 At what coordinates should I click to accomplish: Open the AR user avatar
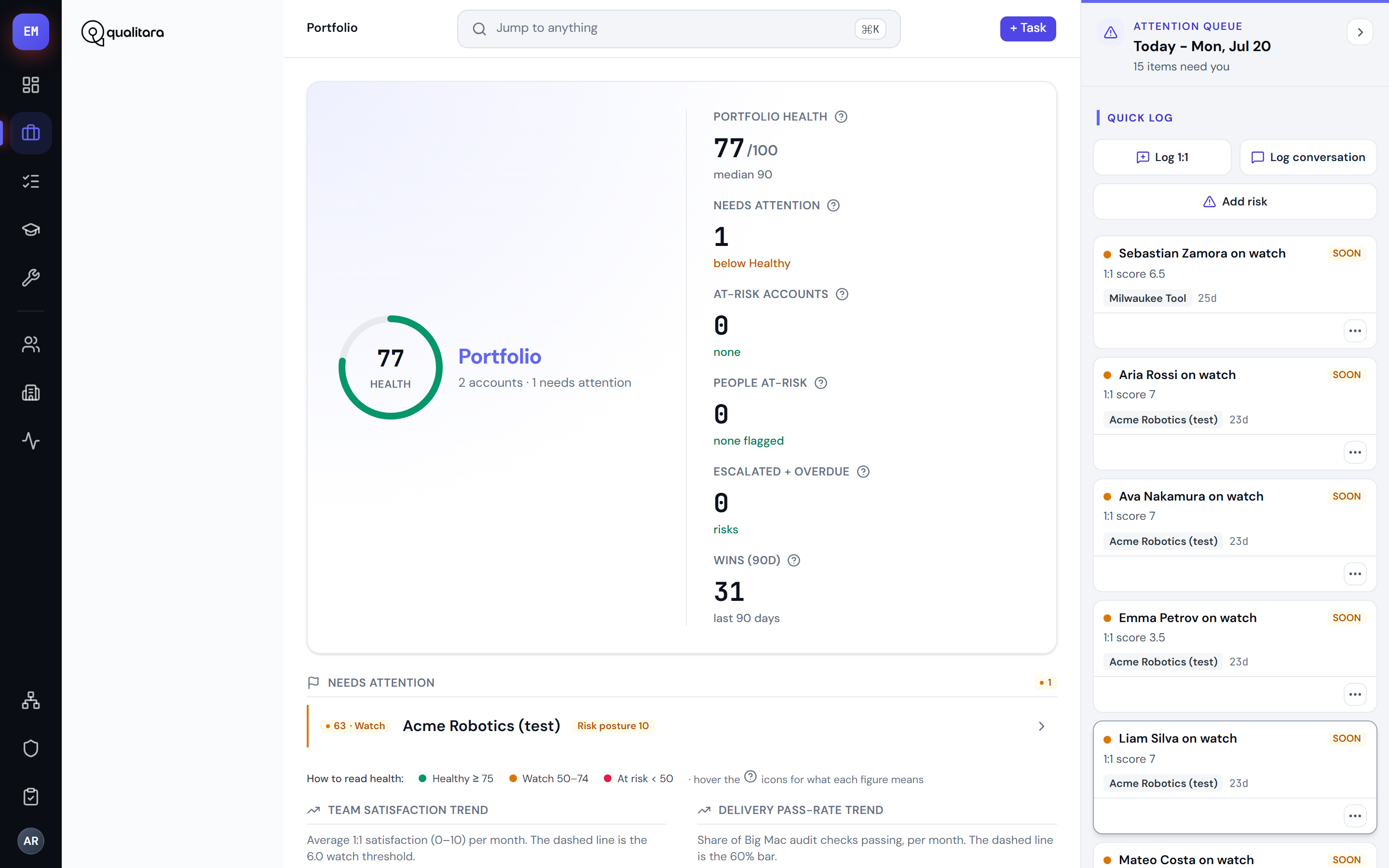30,841
